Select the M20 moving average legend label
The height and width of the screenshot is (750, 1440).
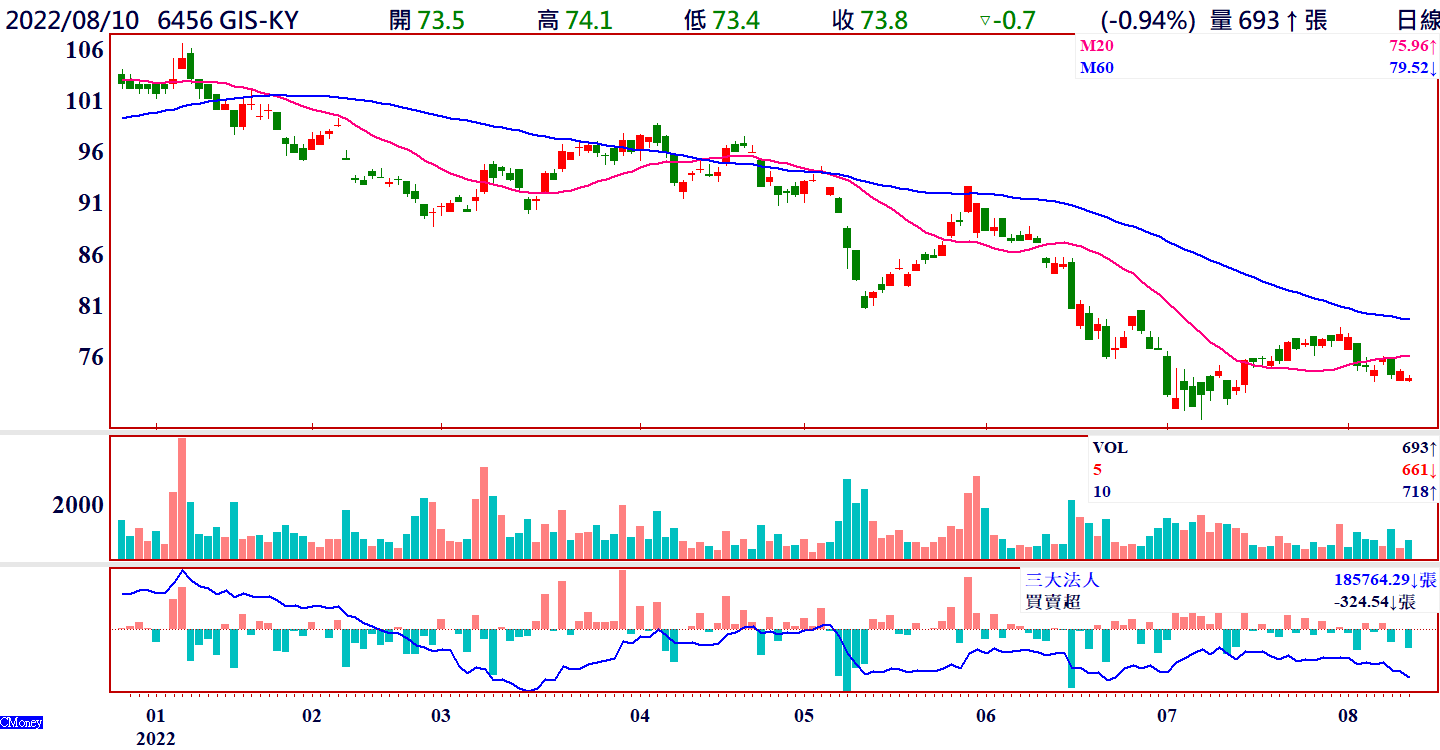[x=1097, y=46]
